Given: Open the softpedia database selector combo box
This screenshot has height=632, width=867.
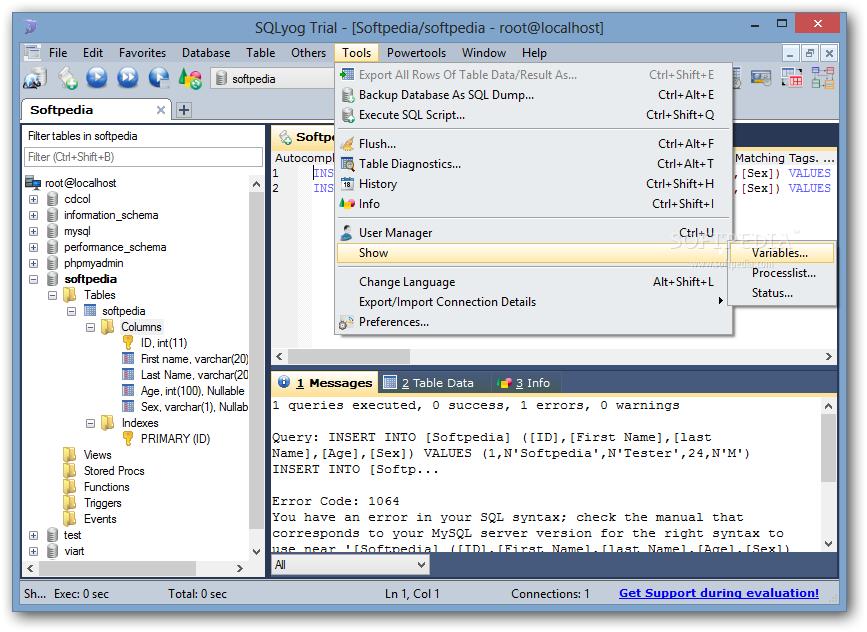Looking at the screenshot, I should coord(273,79).
